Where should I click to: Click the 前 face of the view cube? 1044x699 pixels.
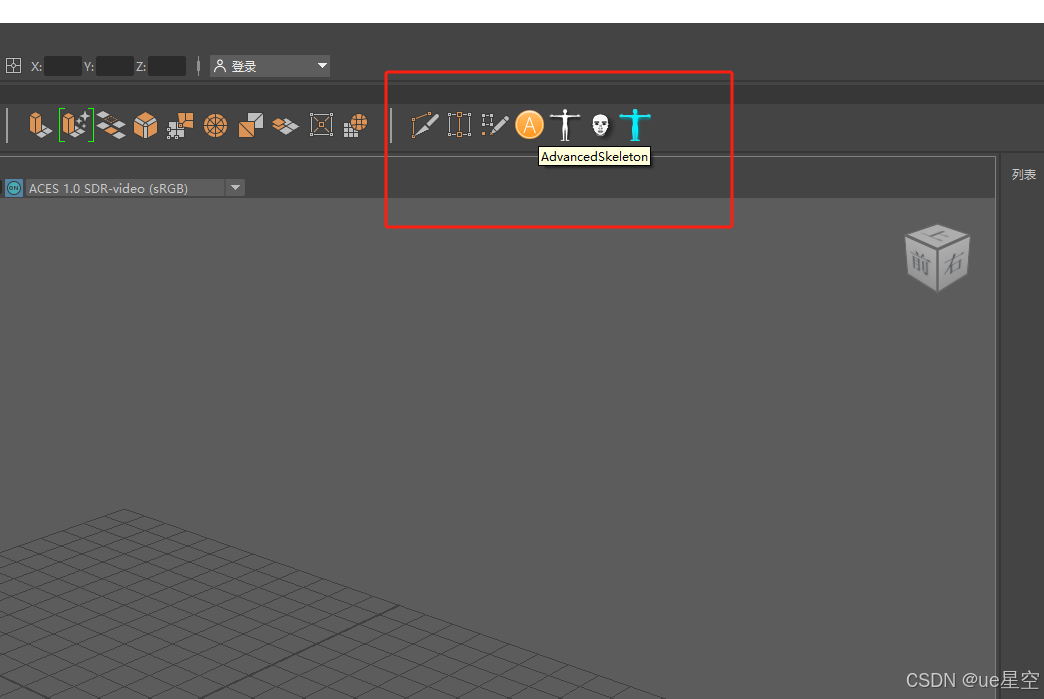(921, 262)
